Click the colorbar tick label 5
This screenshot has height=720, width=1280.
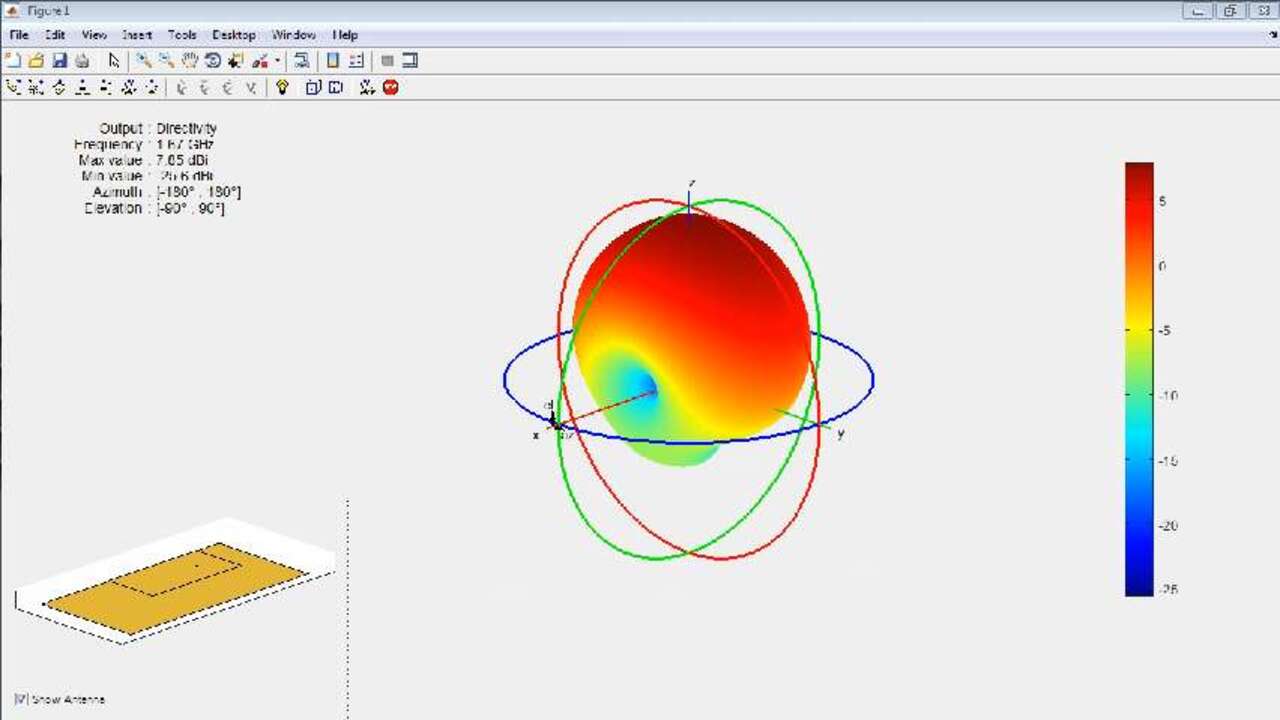click(x=1162, y=201)
